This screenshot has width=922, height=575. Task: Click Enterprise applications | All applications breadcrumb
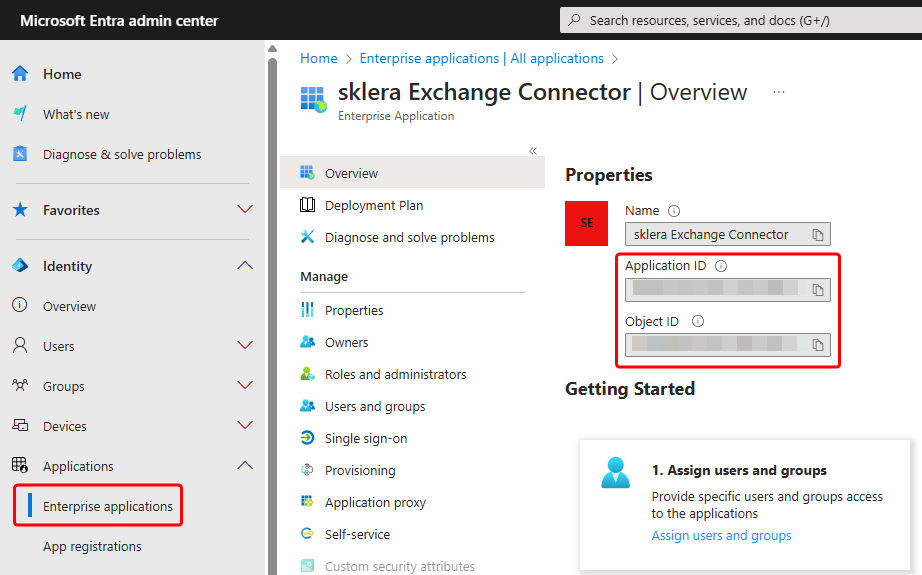coord(482,58)
